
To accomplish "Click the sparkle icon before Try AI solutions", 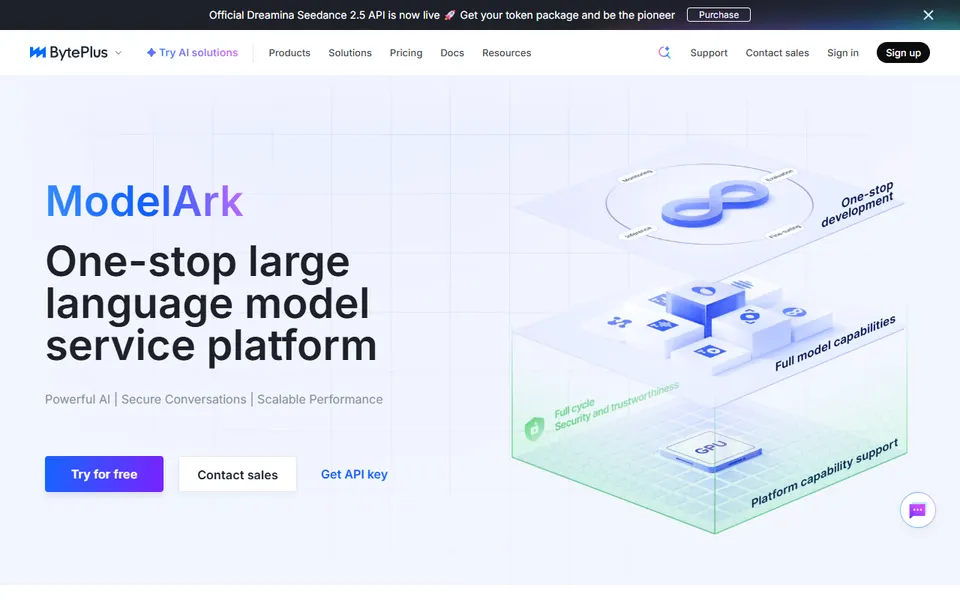I will [x=151, y=53].
